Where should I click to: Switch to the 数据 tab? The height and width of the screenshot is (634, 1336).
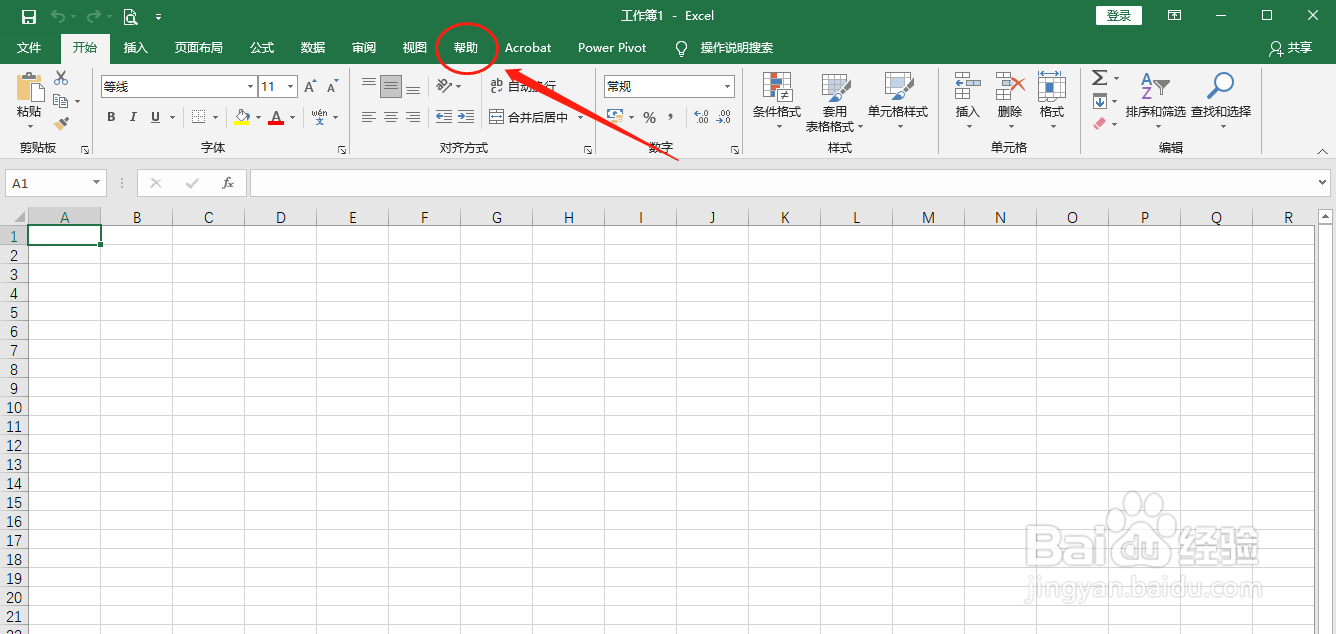coord(313,48)
